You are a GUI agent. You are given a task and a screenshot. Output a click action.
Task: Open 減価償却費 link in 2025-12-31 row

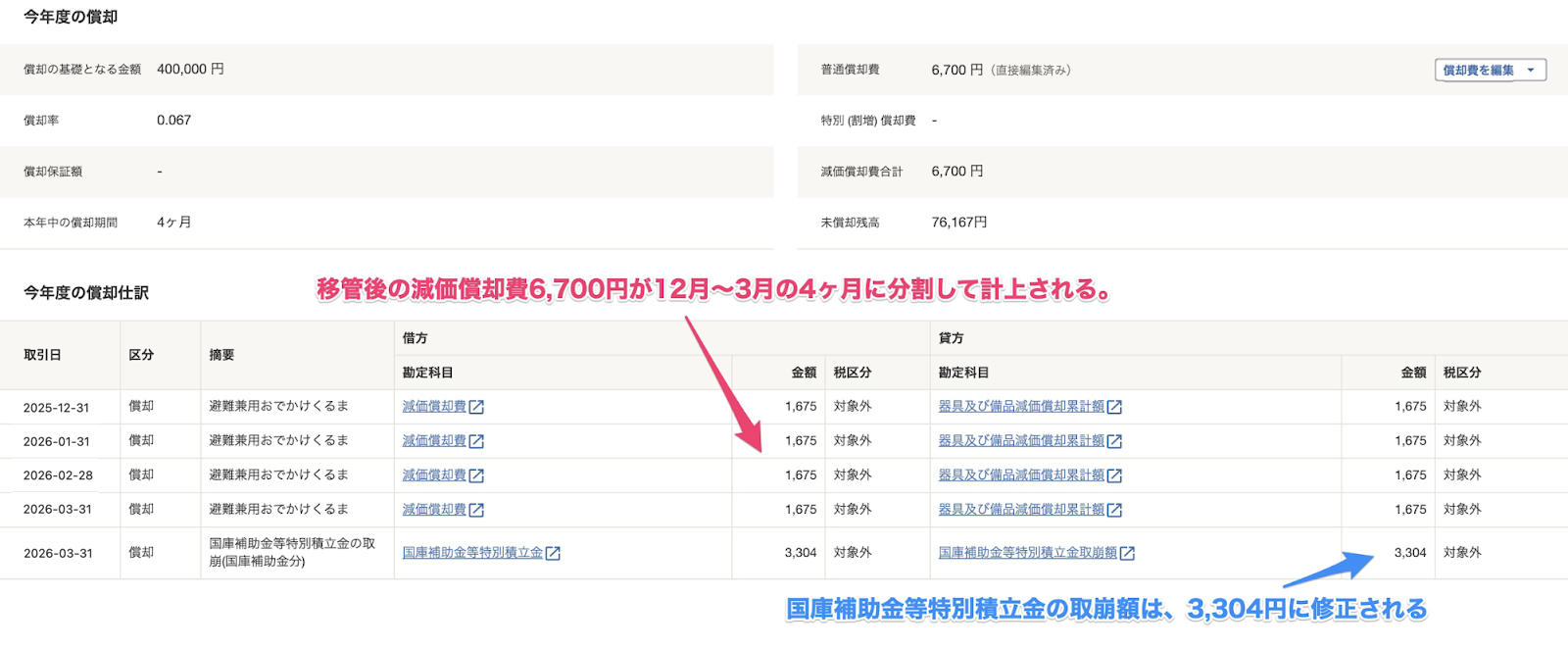pyautogui.click(x=434, y=406)
